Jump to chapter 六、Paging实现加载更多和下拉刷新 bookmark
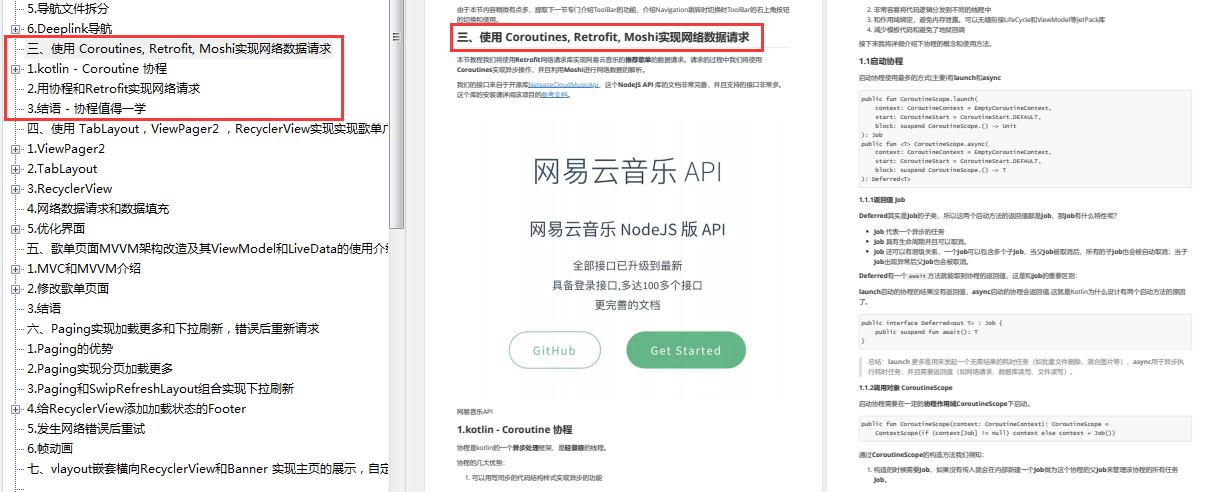This screenshot has height=492, width=1213. click(173, 328)
